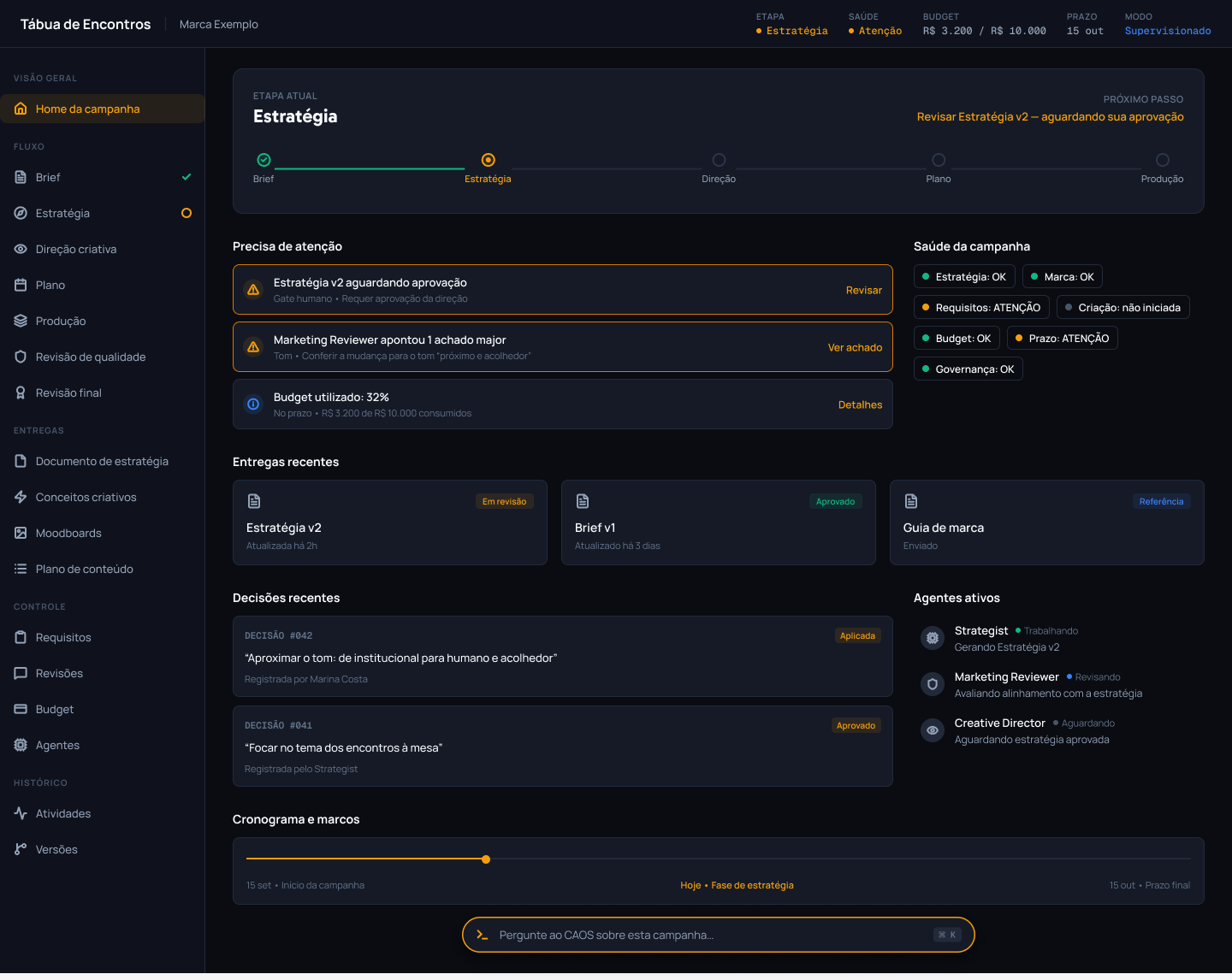
Task: Open Home da campanha in sidebar
Action: [103, 109]
